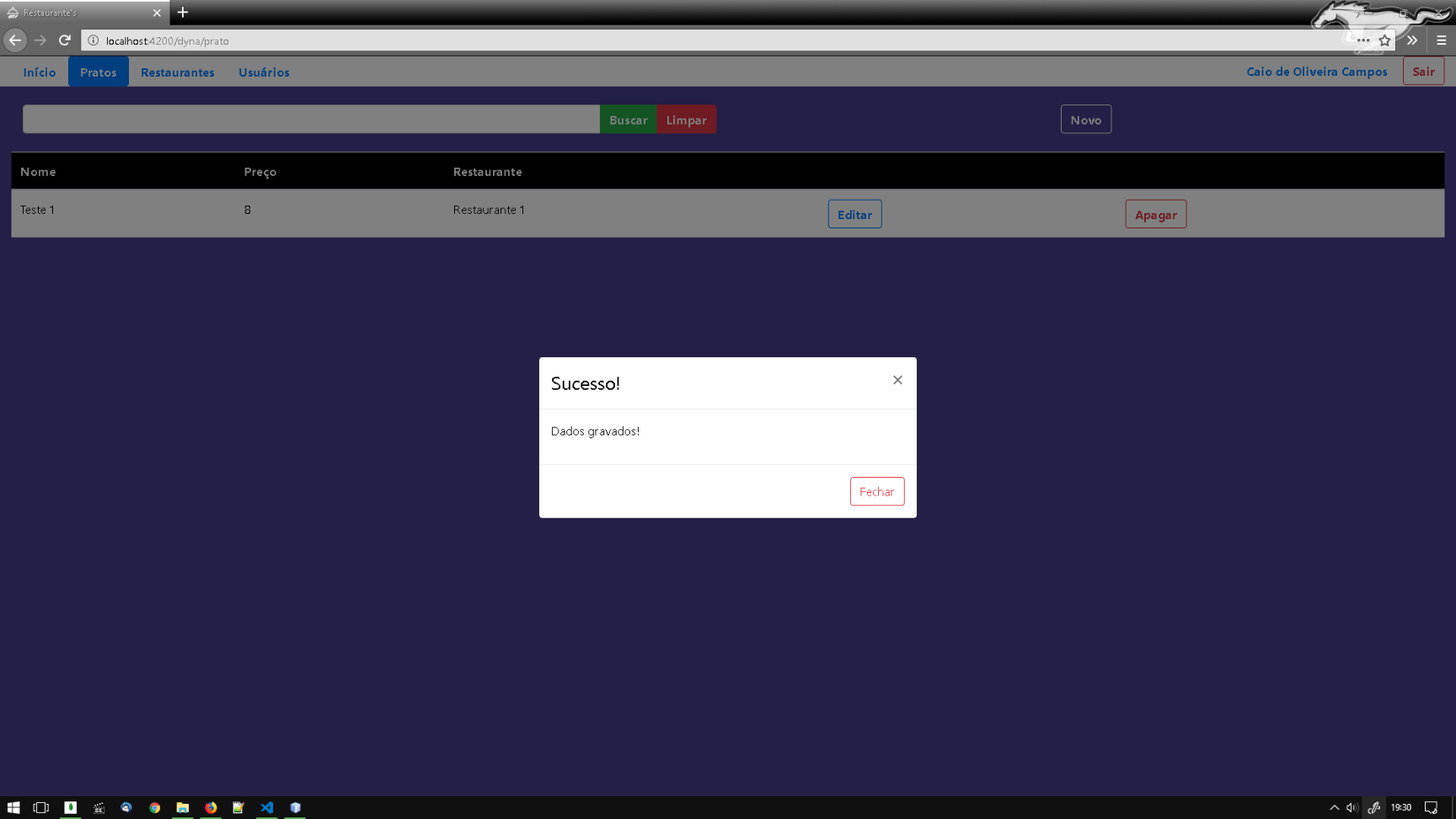Focus the search text field
Viewport: 1456px width, 819px height.
[311, 119]
